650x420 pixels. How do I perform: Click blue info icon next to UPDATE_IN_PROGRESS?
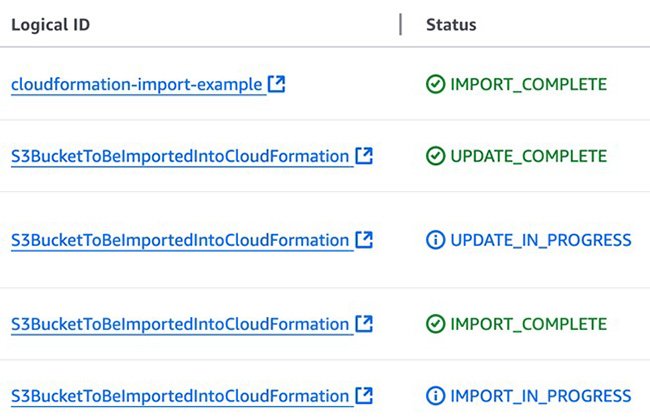(x=435, y=240)
